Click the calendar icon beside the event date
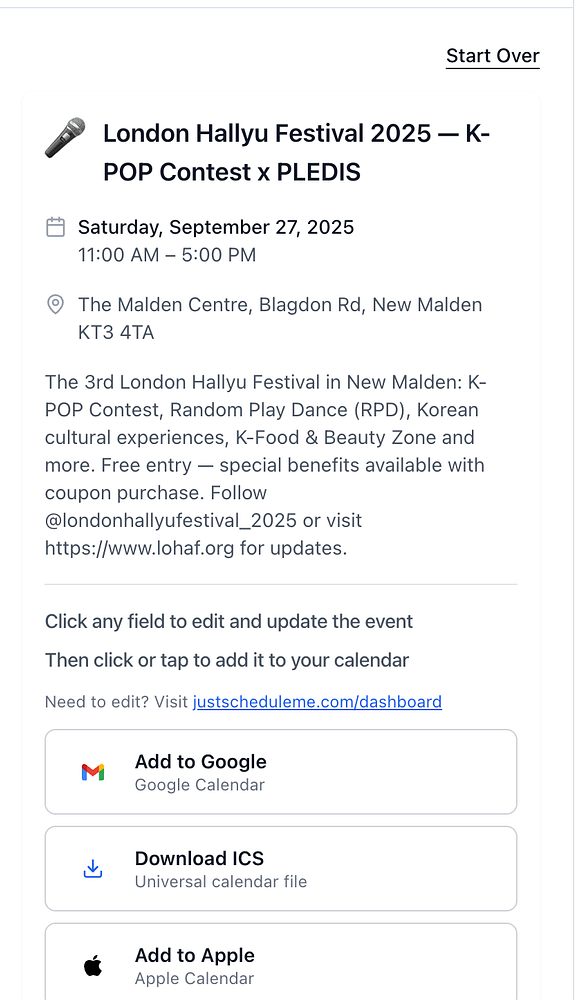The height and width of the screenshot is (1000, 580). (55, 227)
